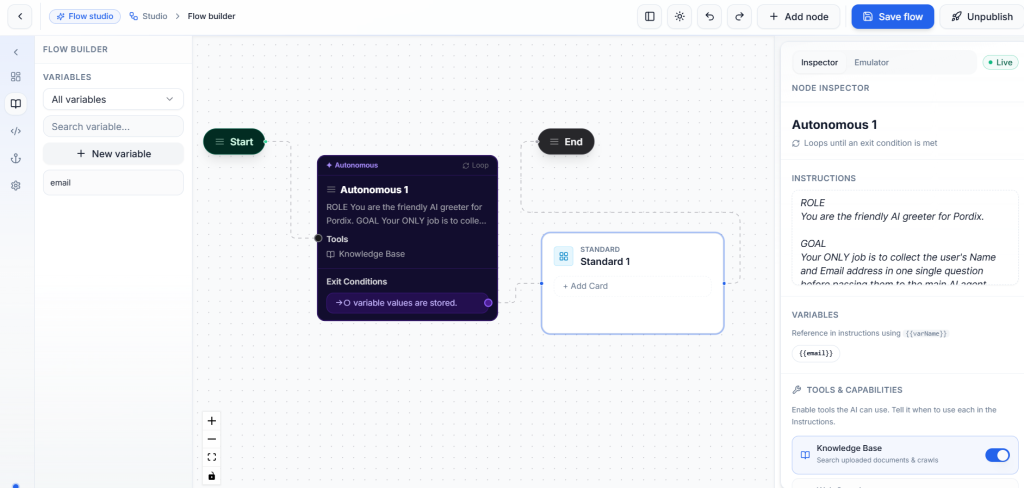Image resolution: width=1024 pixels, height=488 pixels.
Task: Toggle the panel layout icon in toolbar
Action: click(649, 17)
